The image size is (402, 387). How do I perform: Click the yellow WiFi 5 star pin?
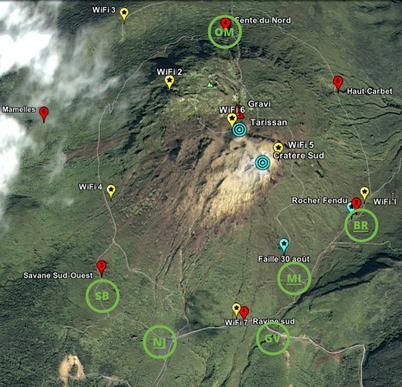click(278, 148)
